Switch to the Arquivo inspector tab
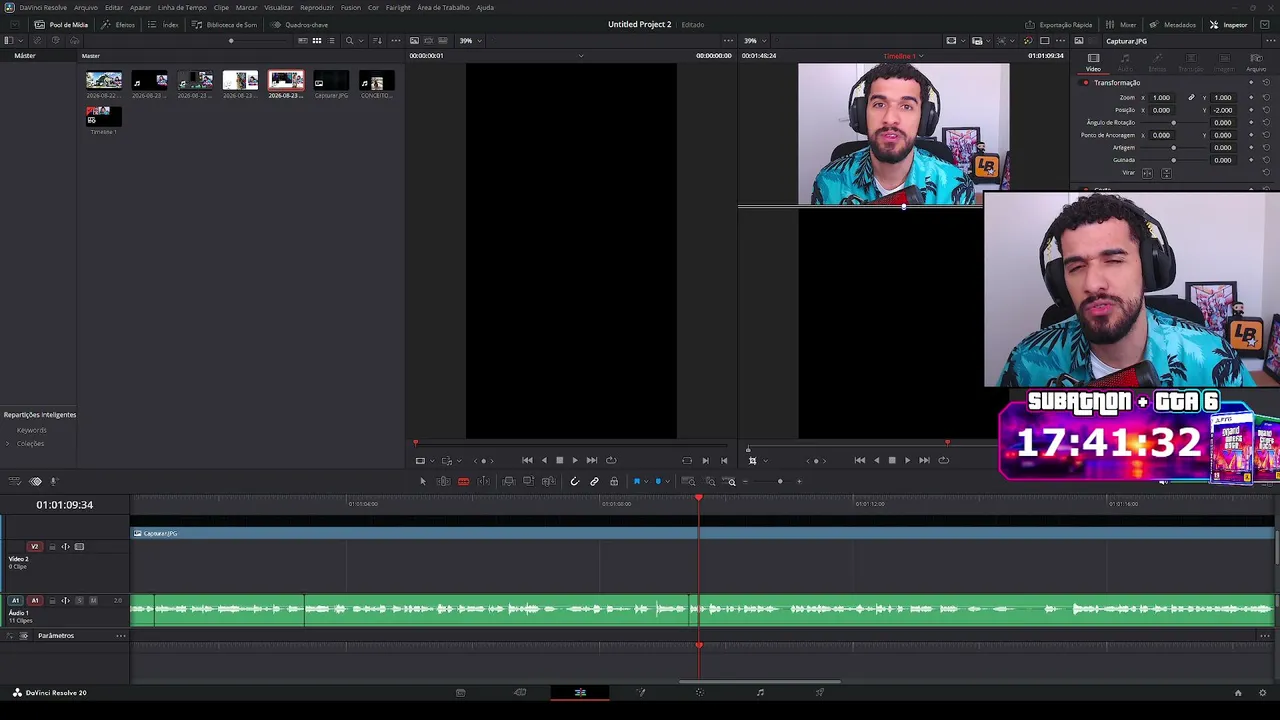The image size is (1280, 720). click(x=1256, y=62)
